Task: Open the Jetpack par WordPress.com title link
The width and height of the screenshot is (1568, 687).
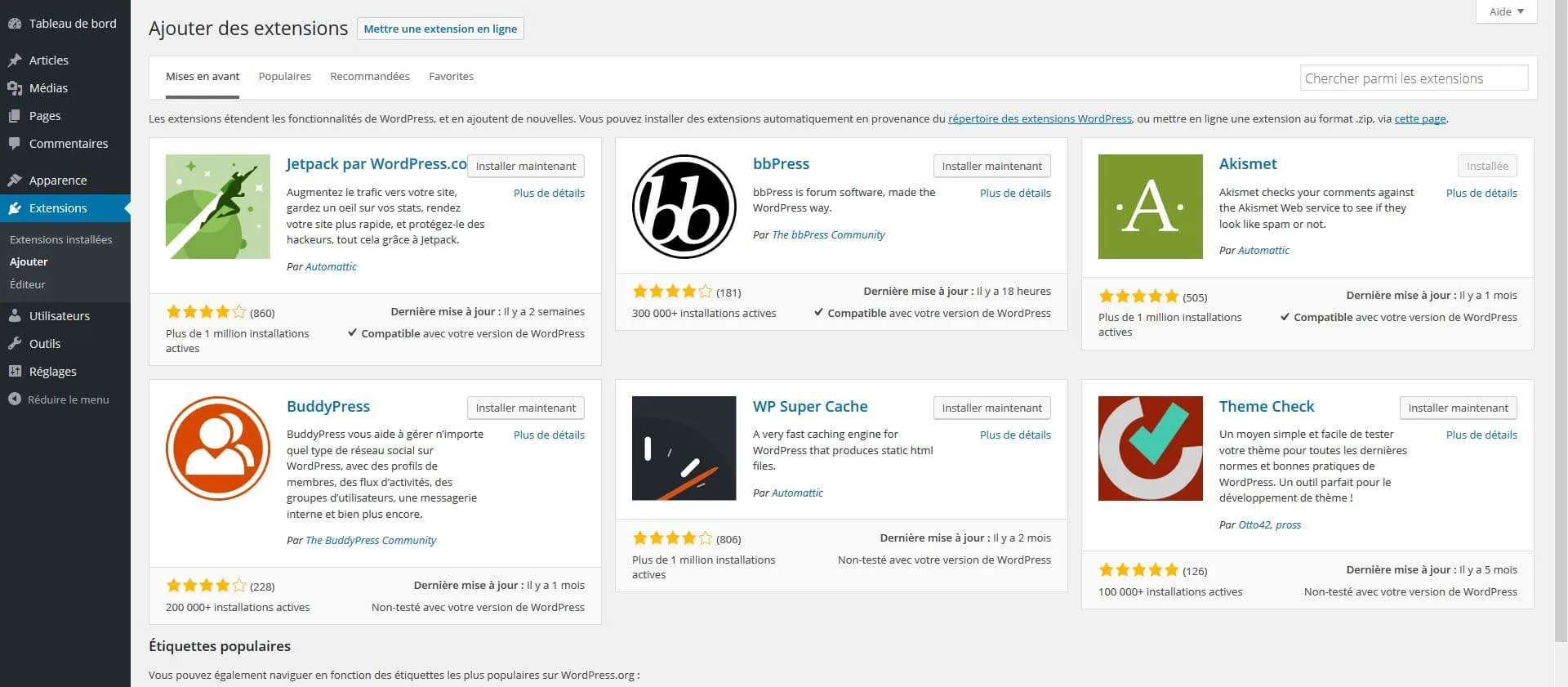Action: (376, 164)
